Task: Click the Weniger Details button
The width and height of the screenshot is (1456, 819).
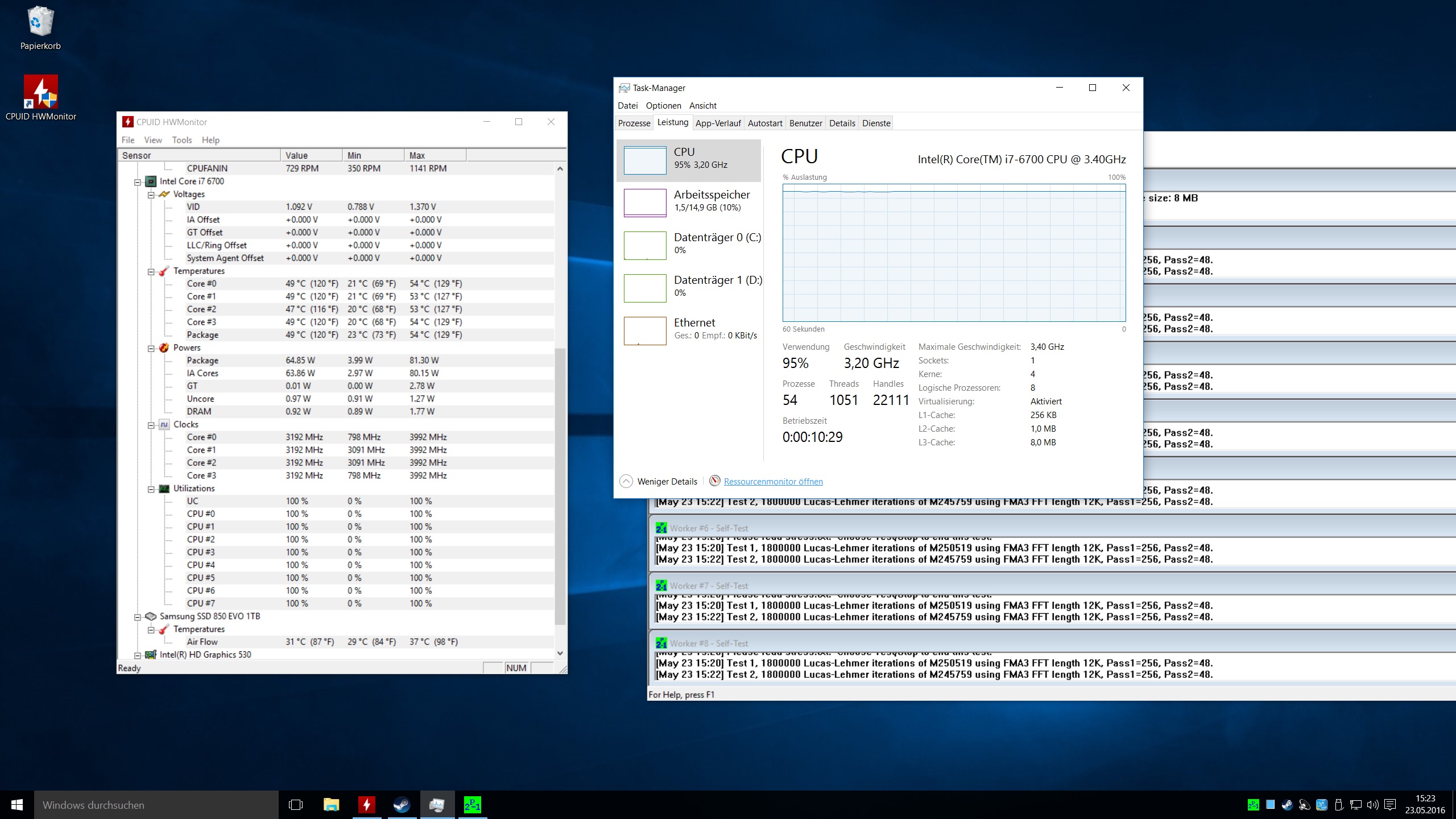Action: (659, 482)
